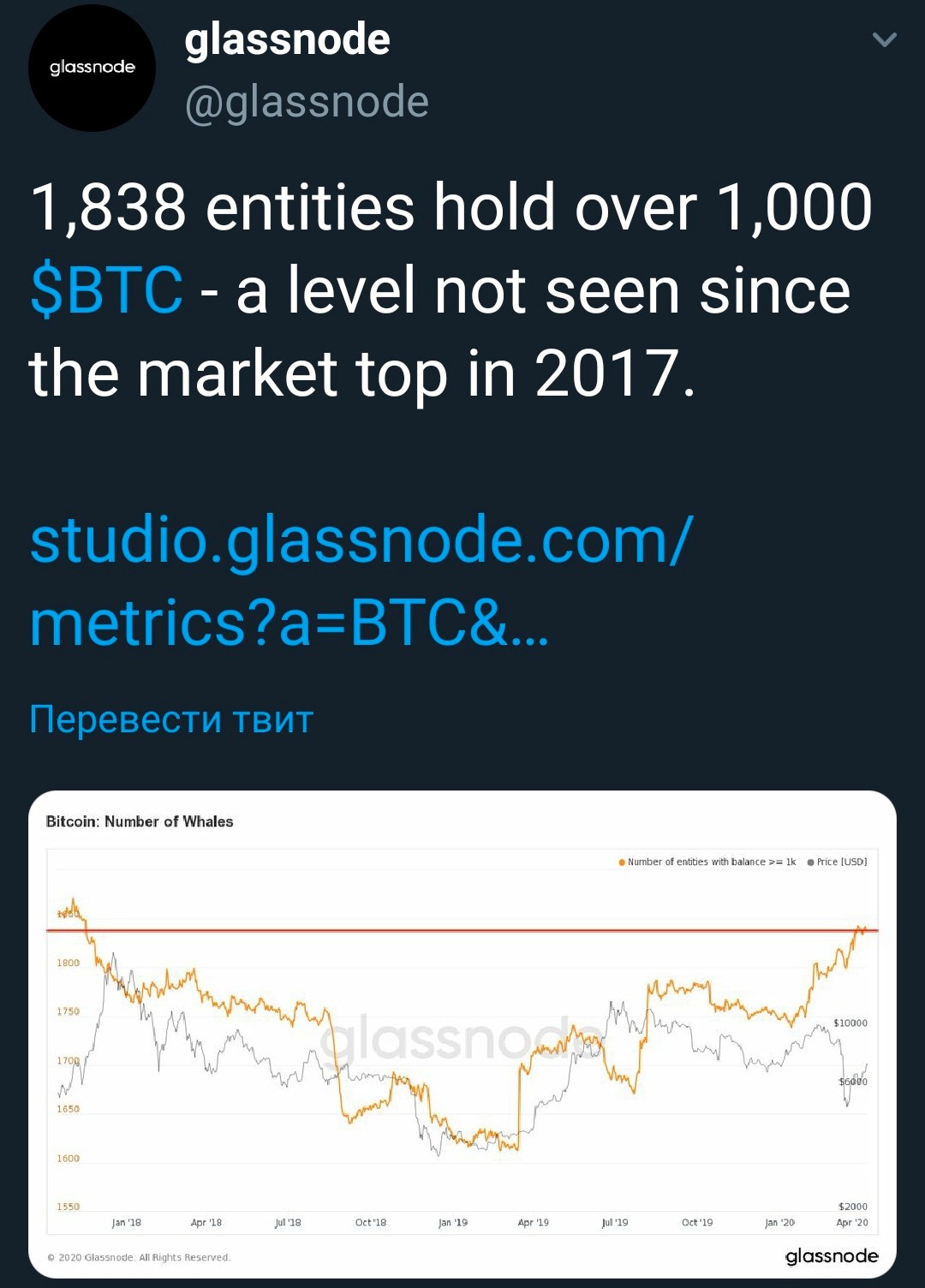Open the $BTC cashtag
Screen dimensions: 925x1288
106,289
